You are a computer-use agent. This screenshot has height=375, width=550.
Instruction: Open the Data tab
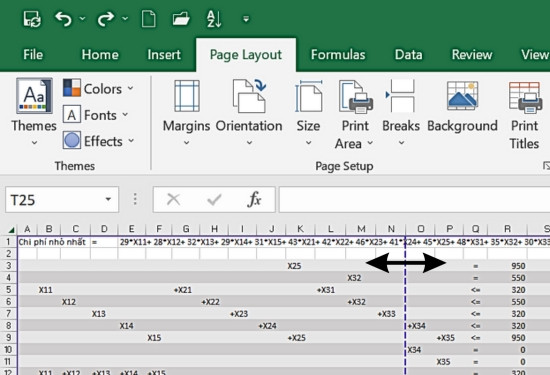pyautogui.click(x=408, y=55)
